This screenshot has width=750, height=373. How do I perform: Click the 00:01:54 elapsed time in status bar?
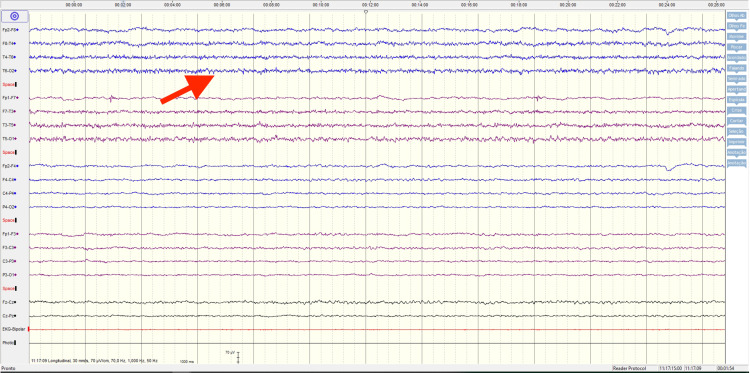pyautogui.click(x=726, y=369)
